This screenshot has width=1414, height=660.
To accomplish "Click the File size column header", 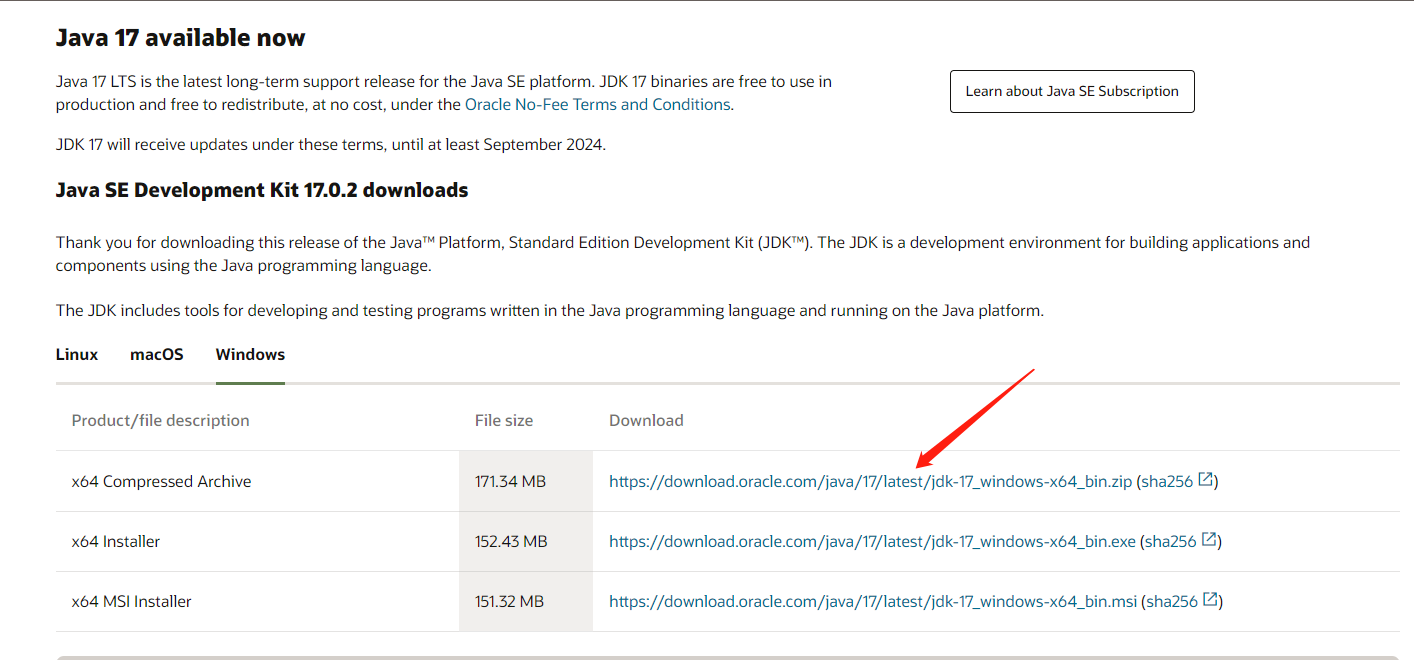I will tap(504, 420).
